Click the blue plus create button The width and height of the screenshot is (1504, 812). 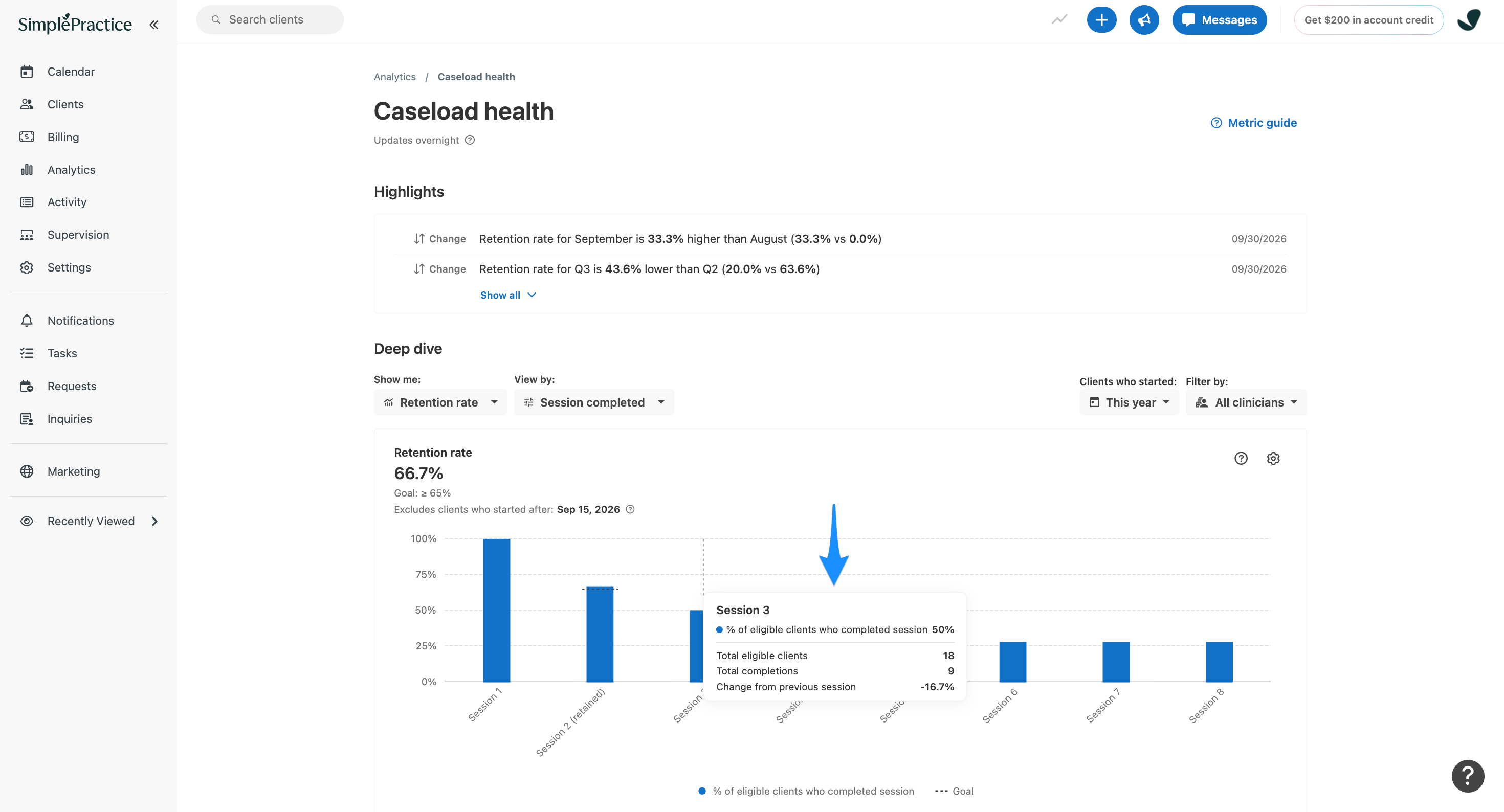(1101, 20)
